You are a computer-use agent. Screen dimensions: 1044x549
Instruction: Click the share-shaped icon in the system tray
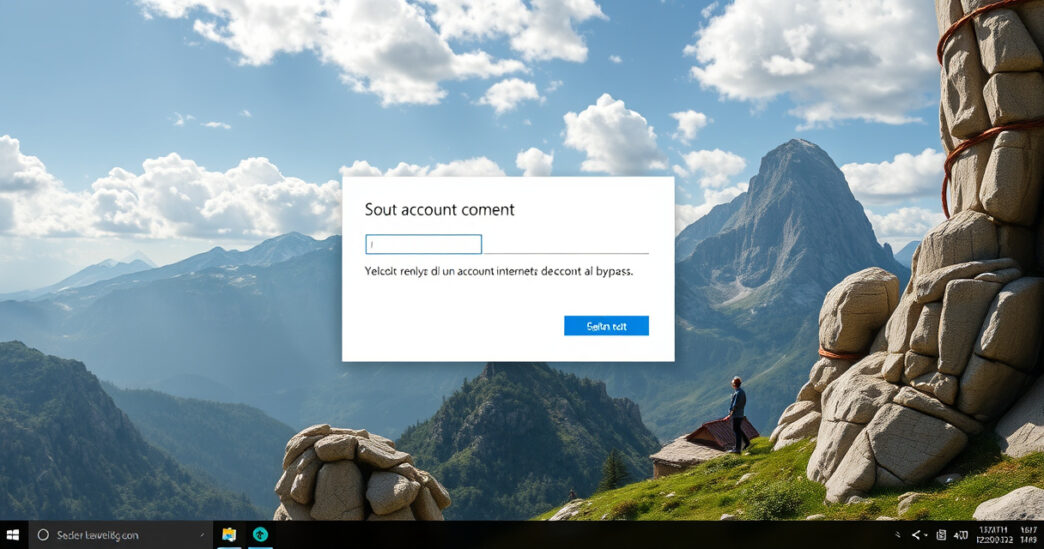coord(914,536)
